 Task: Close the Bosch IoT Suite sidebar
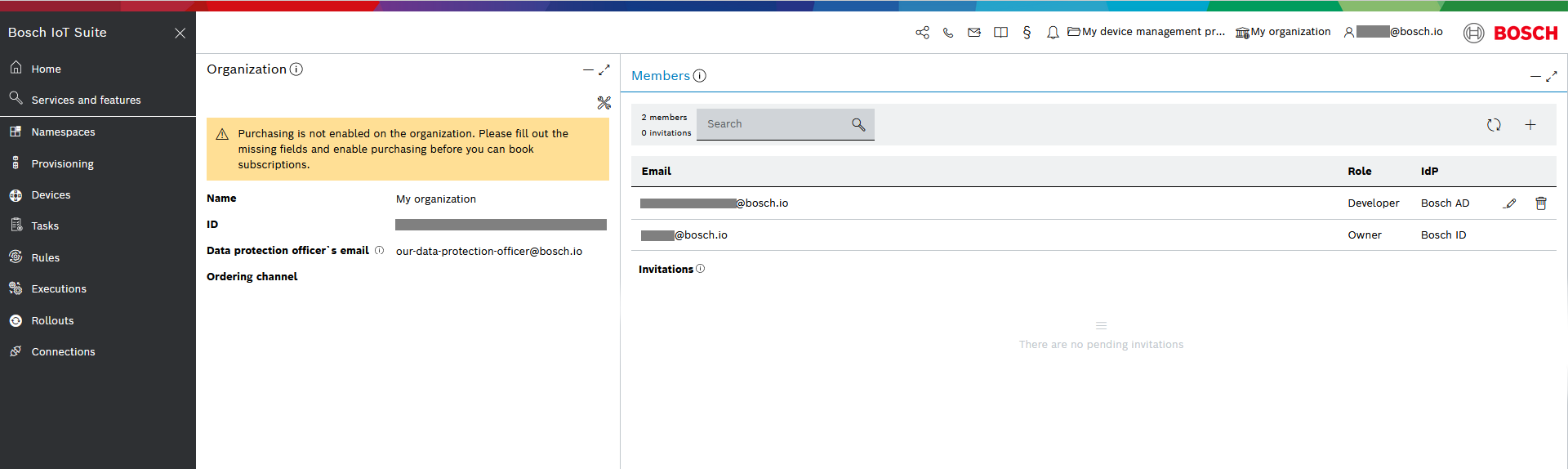(x=180, y=33)
